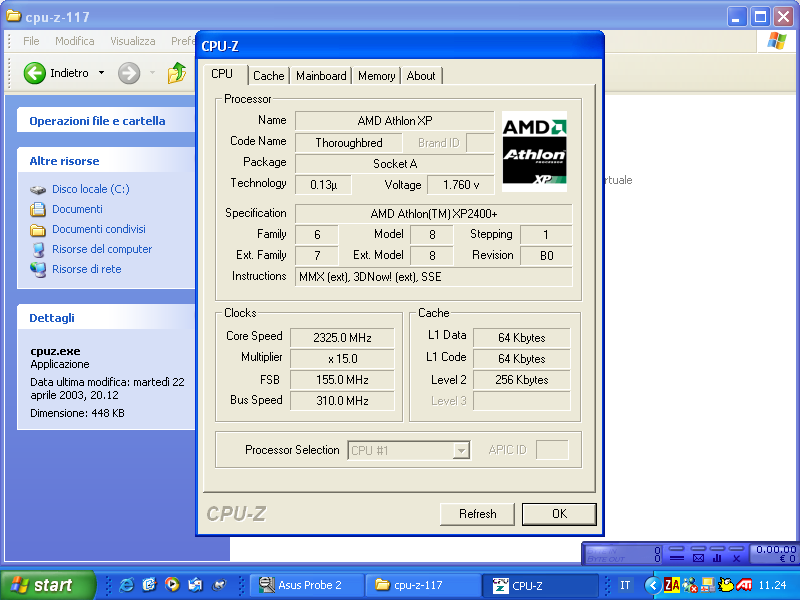Click the ATI tray icon
The height and width of the screenshot is (600, 800).
click(x=744, y=585)
